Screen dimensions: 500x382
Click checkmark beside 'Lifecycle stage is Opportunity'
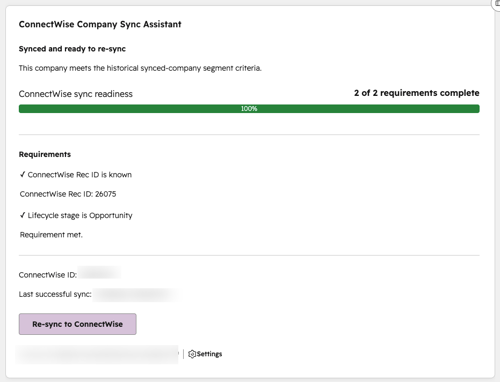(x=22, y=215)
